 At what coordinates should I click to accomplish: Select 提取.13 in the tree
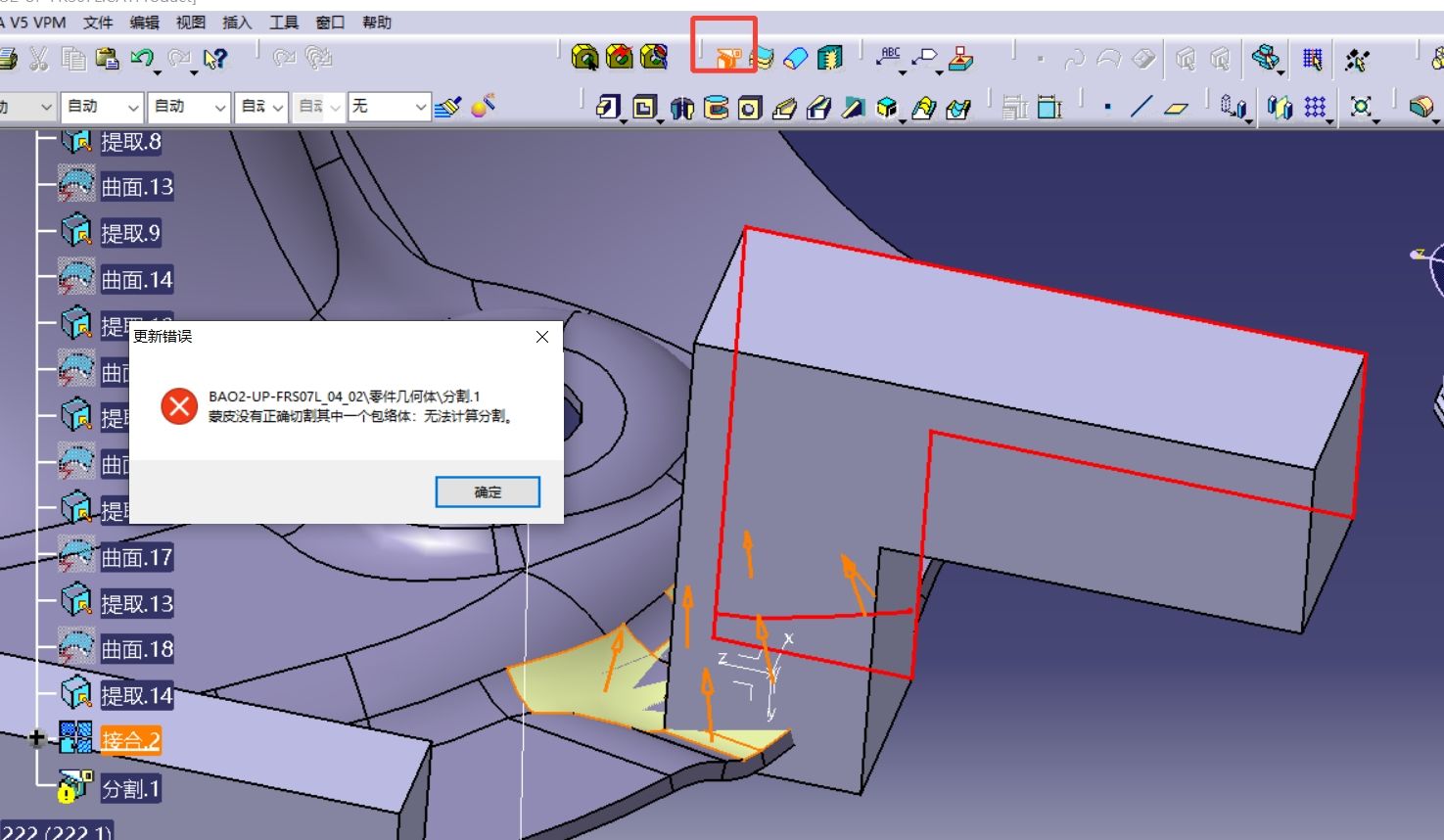click(x=137, y=604)
